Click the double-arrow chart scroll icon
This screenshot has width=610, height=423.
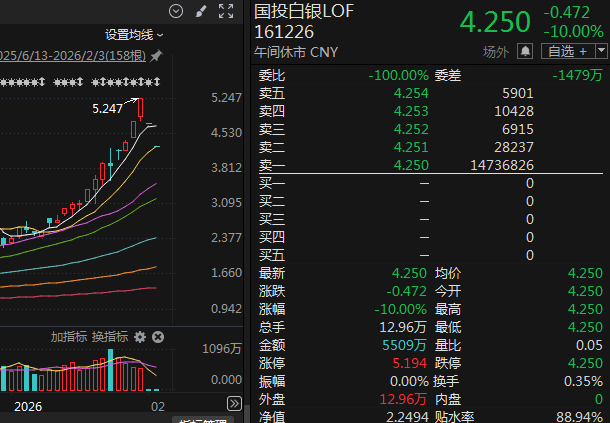[x=234, y=404]
